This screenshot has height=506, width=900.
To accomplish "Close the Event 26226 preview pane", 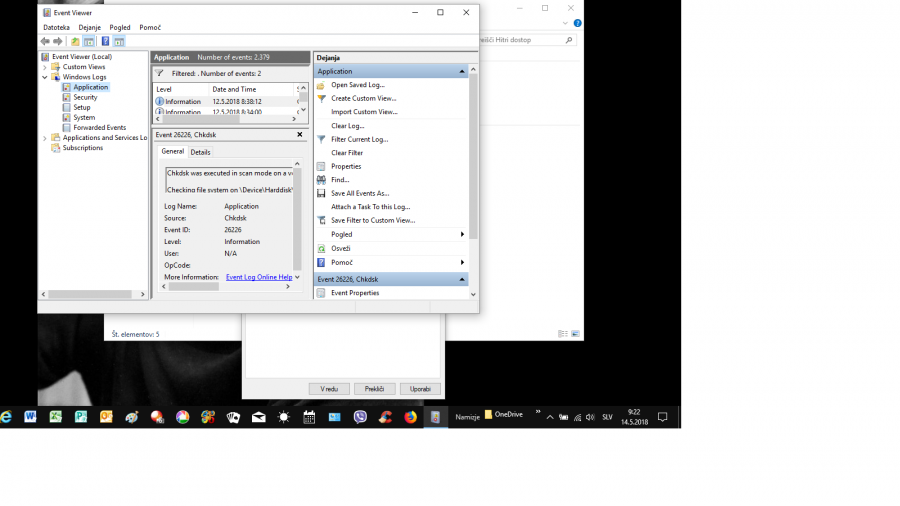I will click(x=299, y=134).
